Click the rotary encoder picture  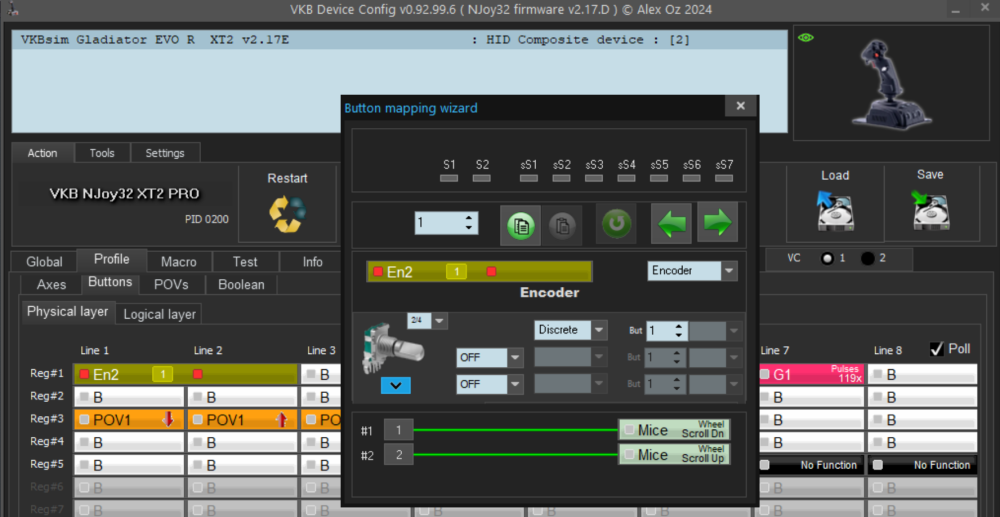391,349
